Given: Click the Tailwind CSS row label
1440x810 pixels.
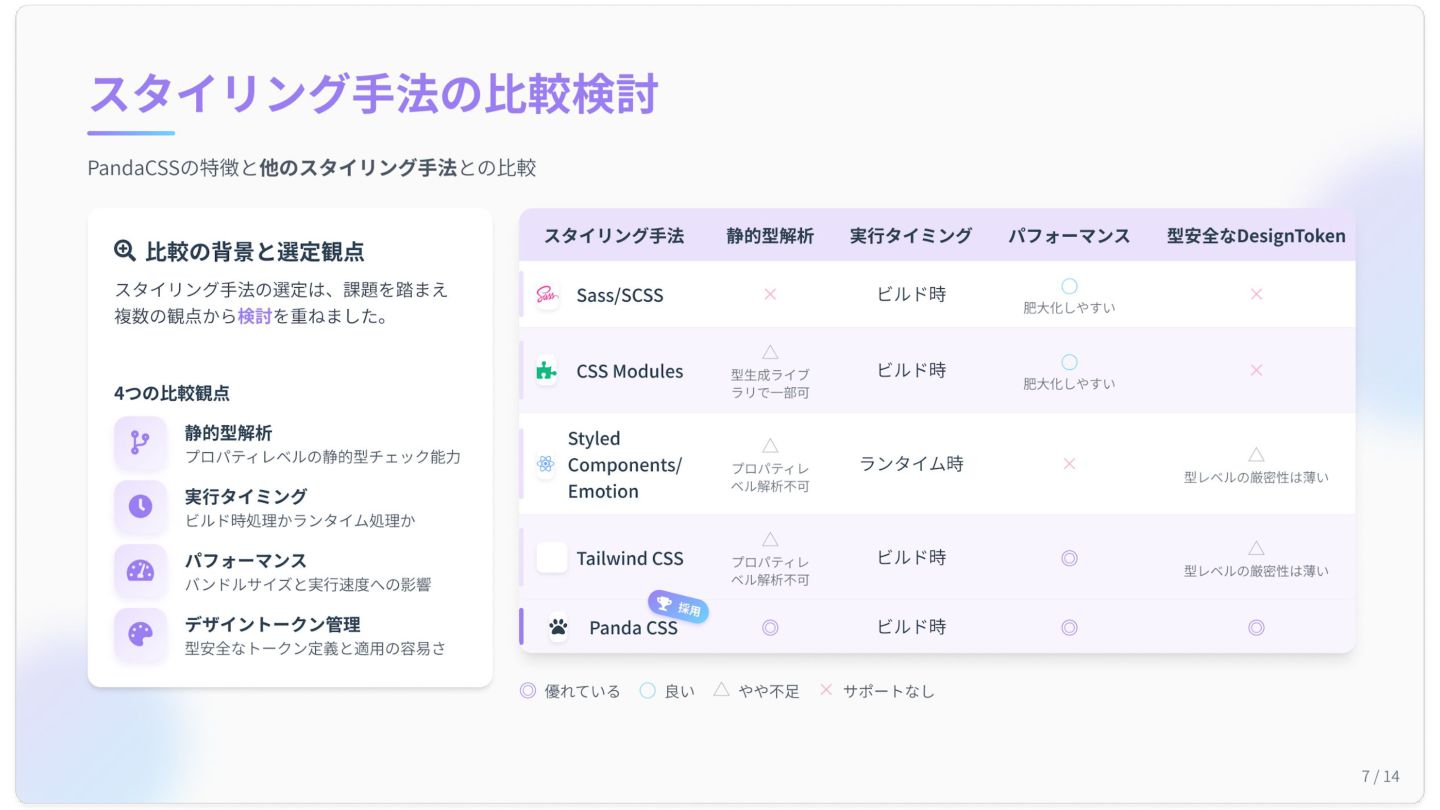Looking at the screenshot, I should (x=629, y=558).
